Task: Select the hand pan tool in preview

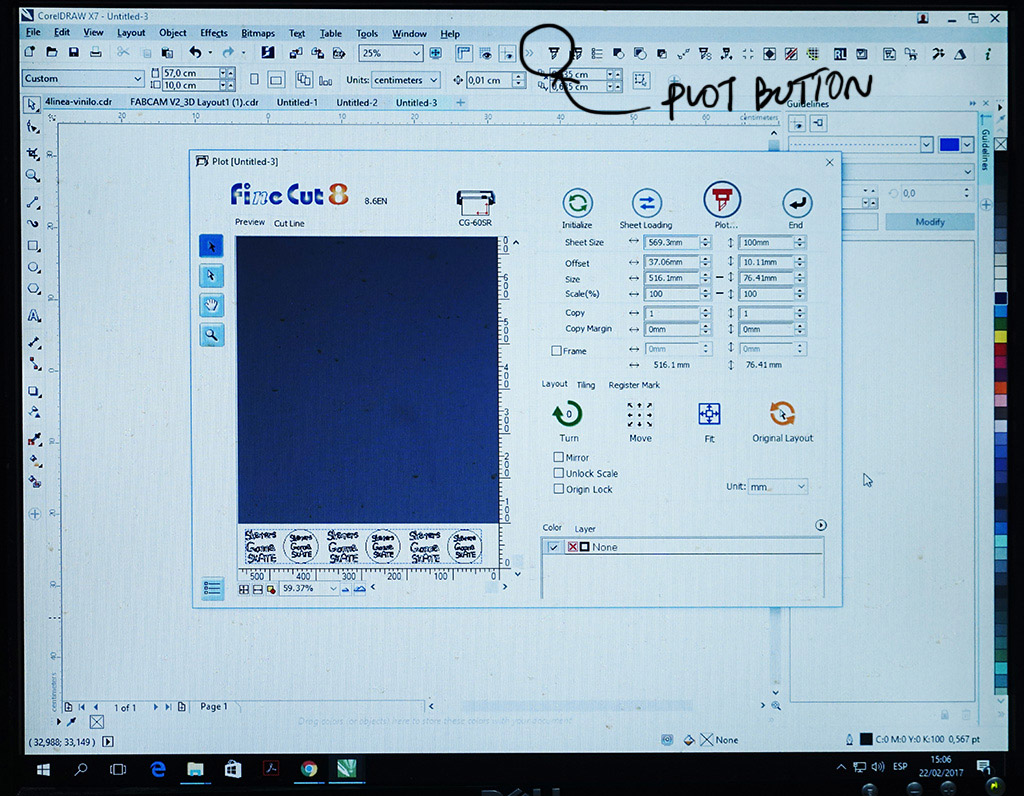Action: coord(212,306)
